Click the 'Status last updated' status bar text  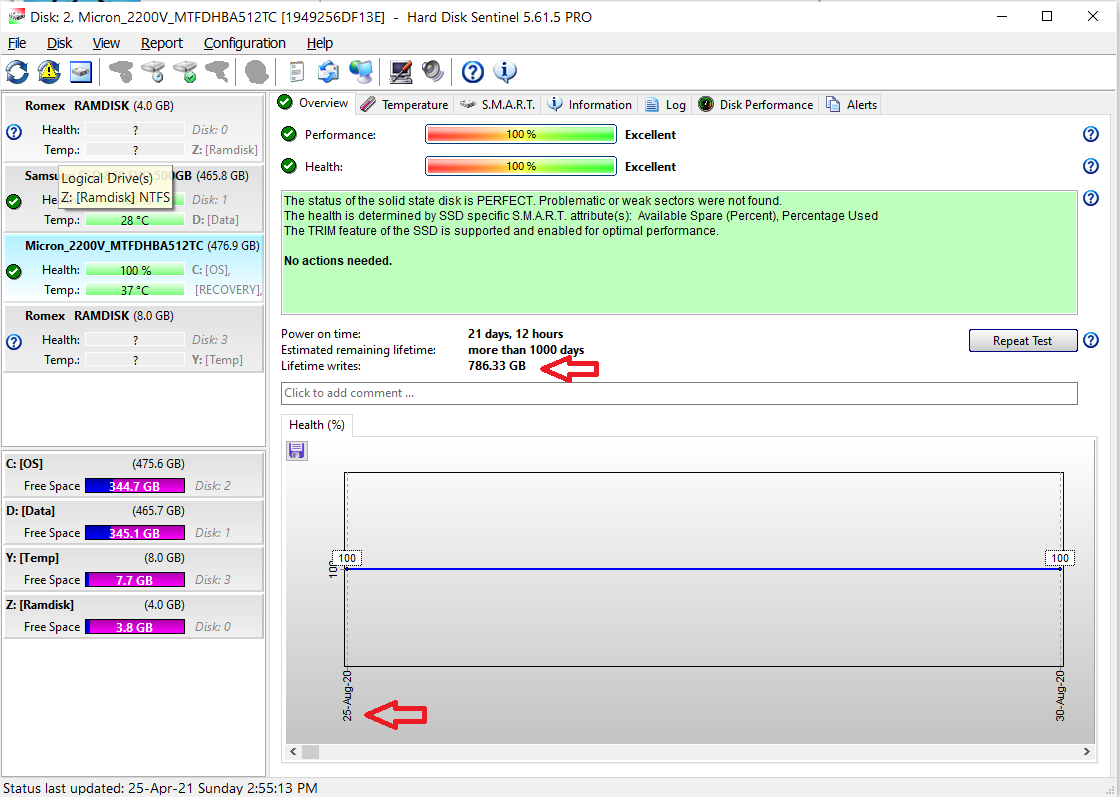click(x=160, y=788)
